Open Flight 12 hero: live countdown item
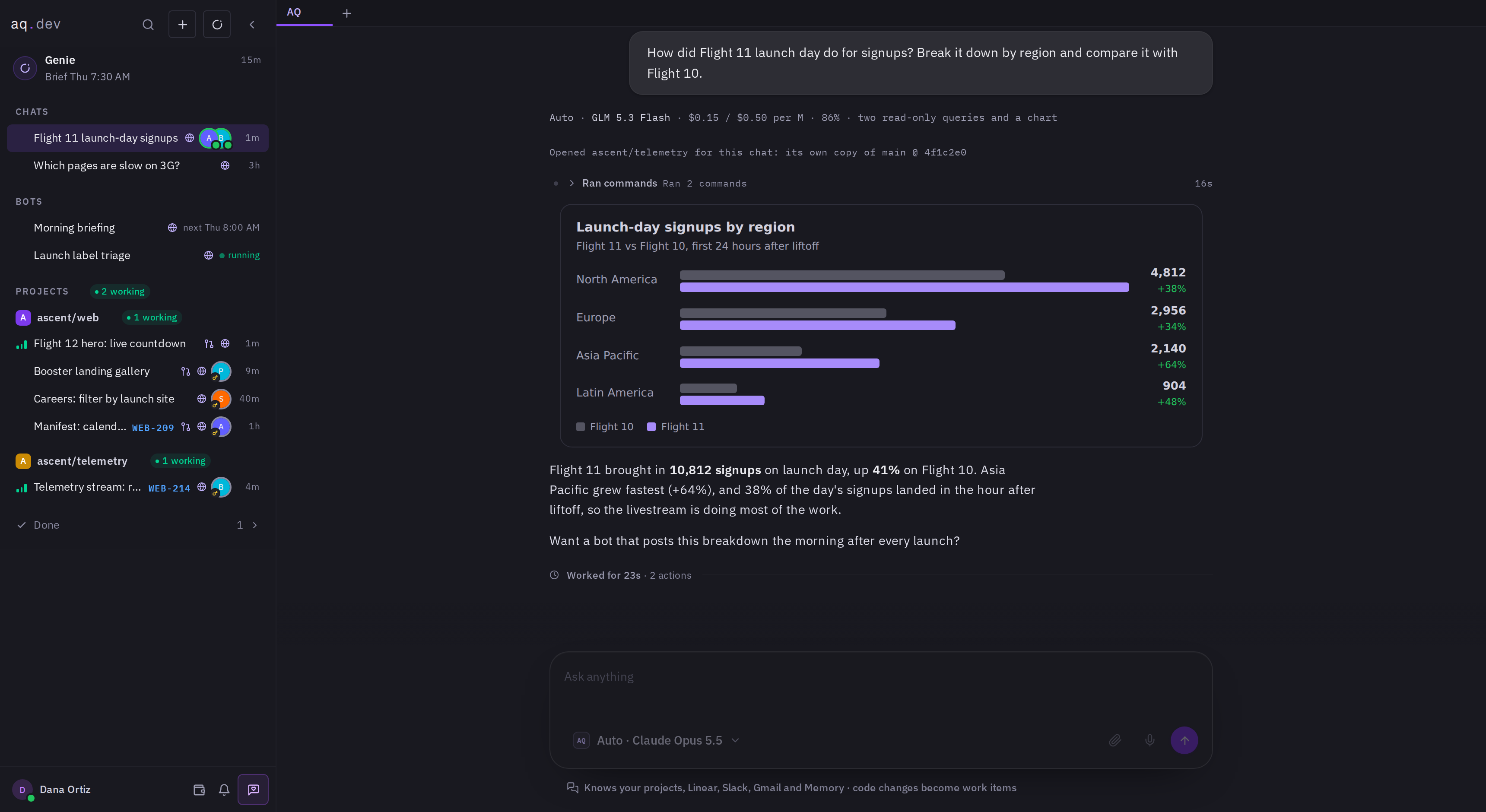This screenshot has height=812, width=1486. tap(138, 344)
